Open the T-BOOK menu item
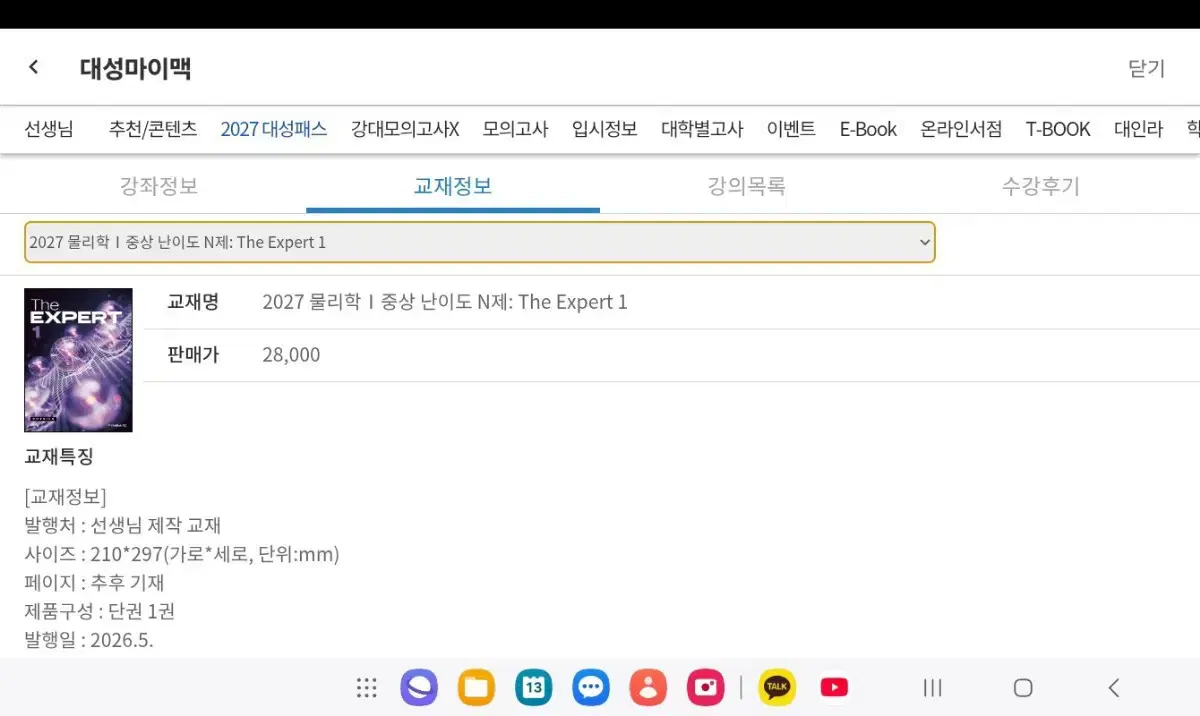1200x716 pixels. click(x=1058, y=129)
